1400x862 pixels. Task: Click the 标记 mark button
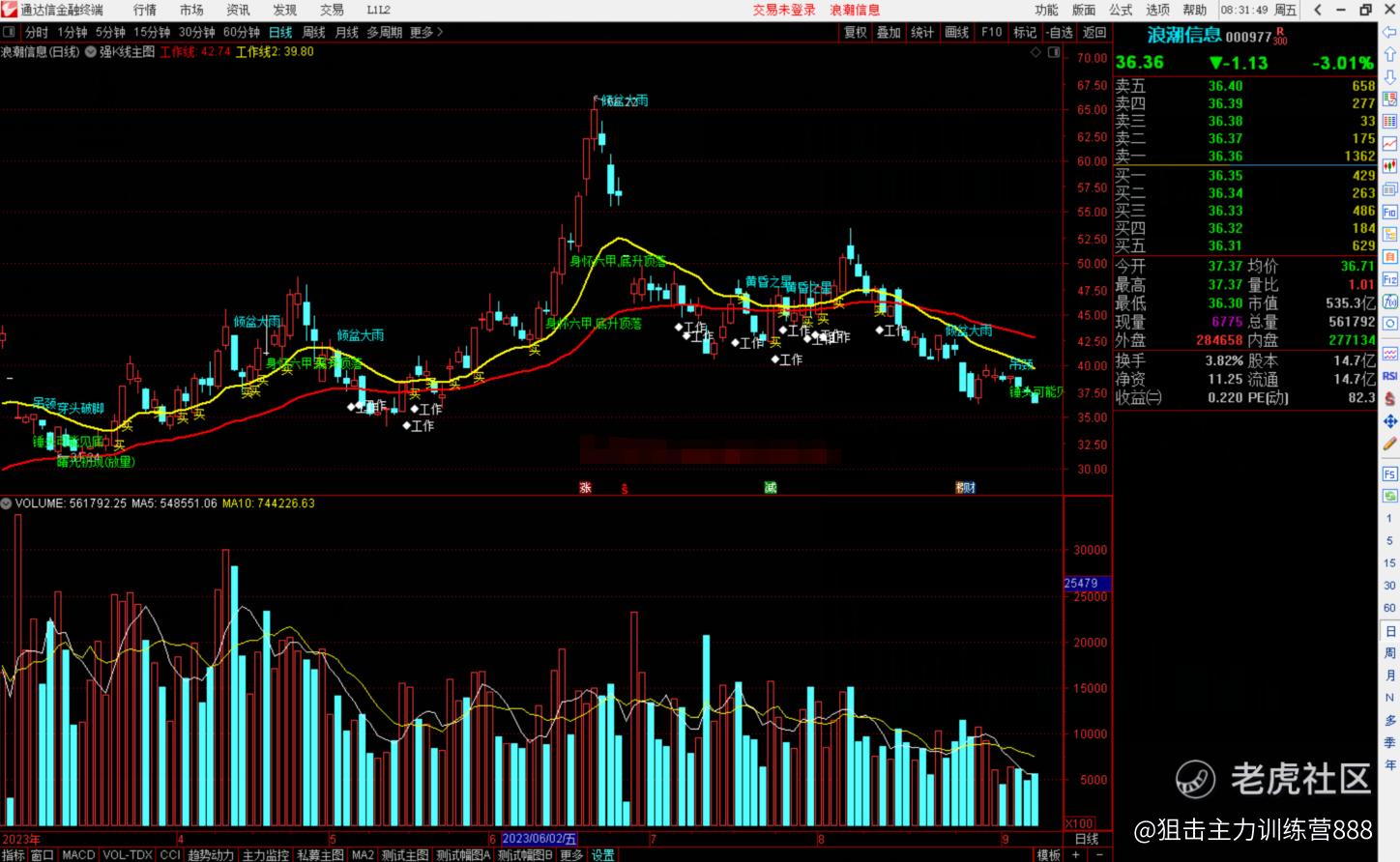point(1025,32)
